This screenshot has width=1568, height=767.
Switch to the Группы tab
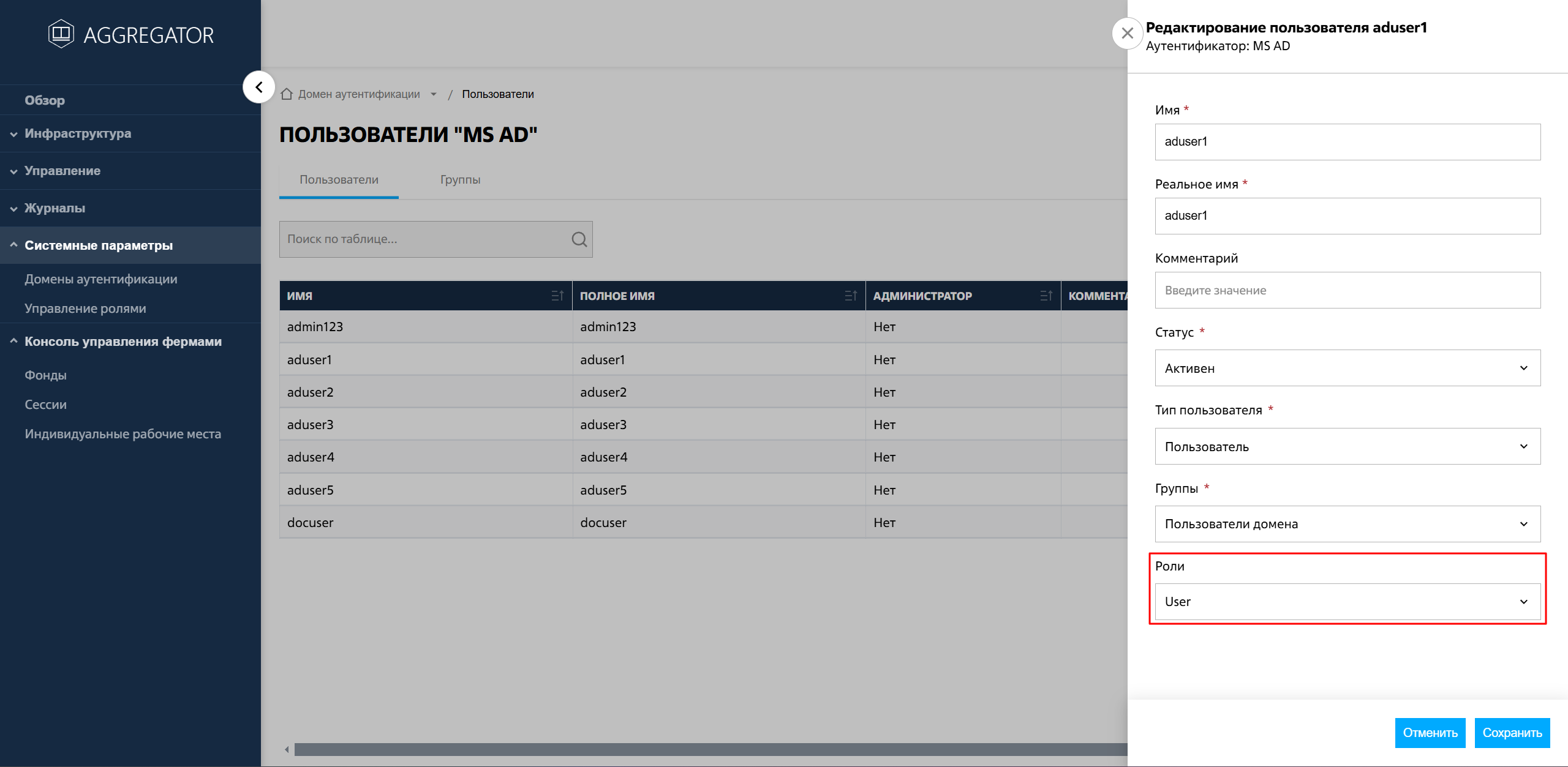[x=460, y=180]
